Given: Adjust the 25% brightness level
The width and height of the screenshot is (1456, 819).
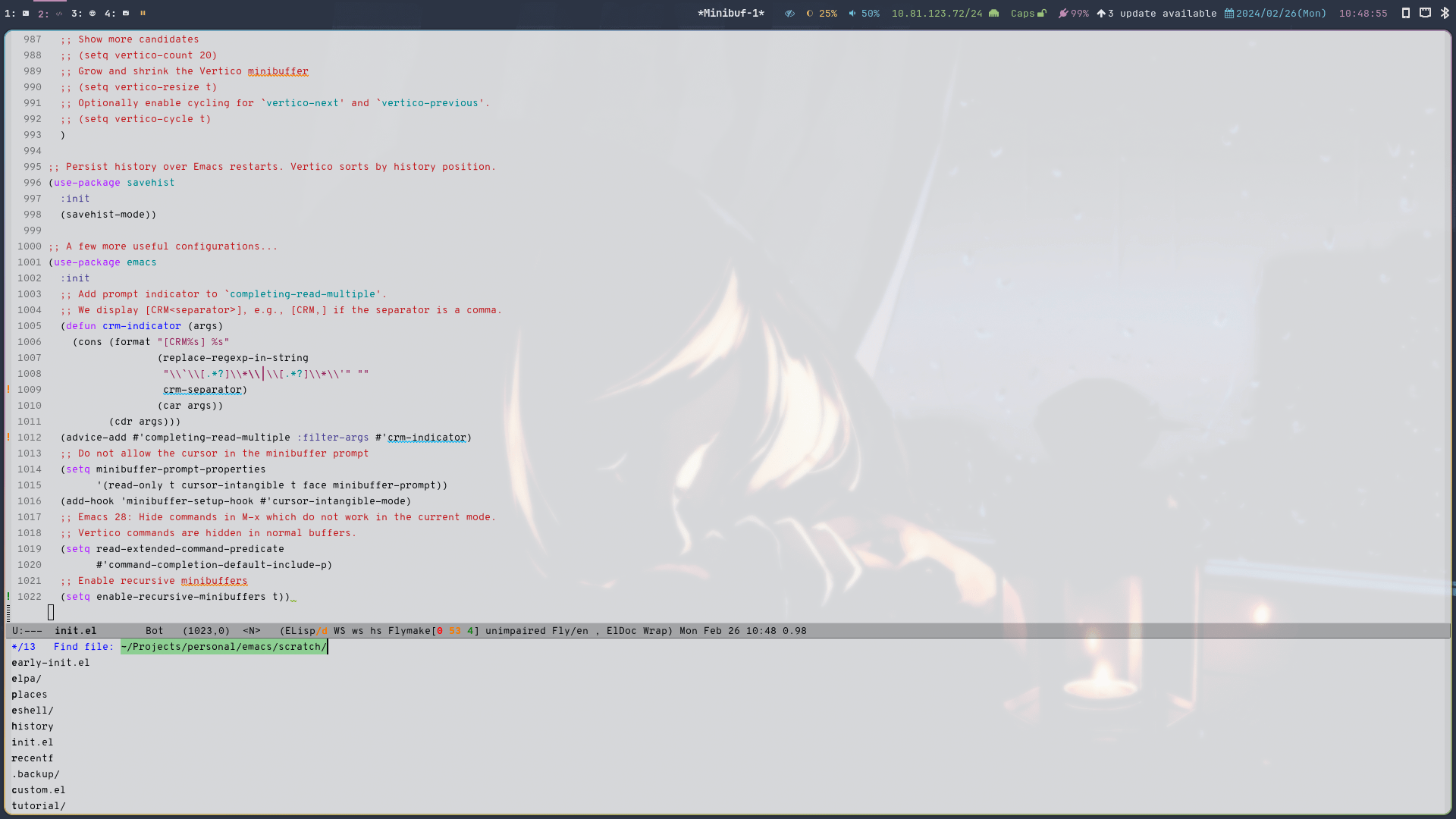Looking at the screenshot, I should click(827, 13).
